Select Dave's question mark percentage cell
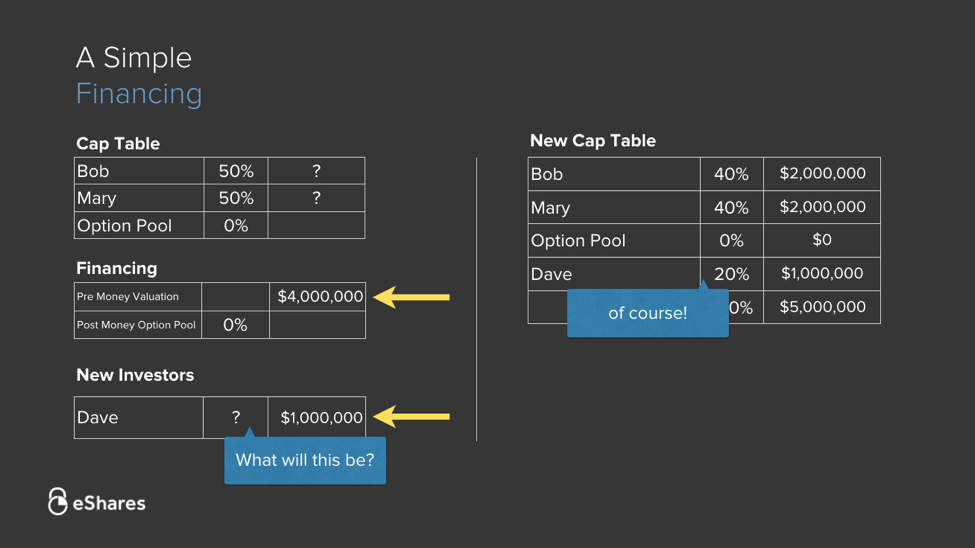The width and height of the screenshot is (975, 548). click(236, 418)
